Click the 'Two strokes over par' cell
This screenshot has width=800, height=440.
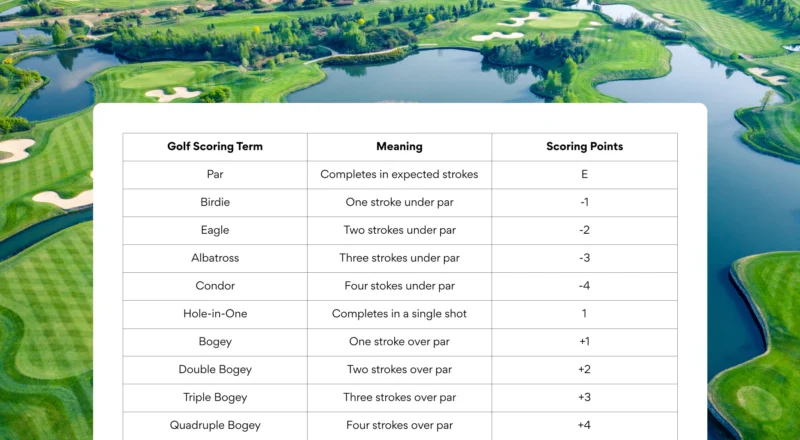(x=399, y=369)
